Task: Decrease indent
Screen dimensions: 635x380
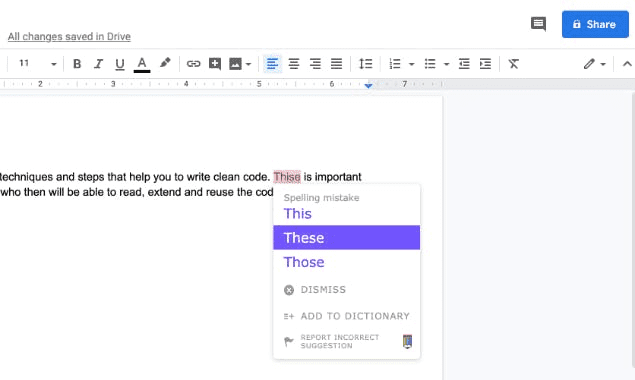Action: click(x=464, y=64)
